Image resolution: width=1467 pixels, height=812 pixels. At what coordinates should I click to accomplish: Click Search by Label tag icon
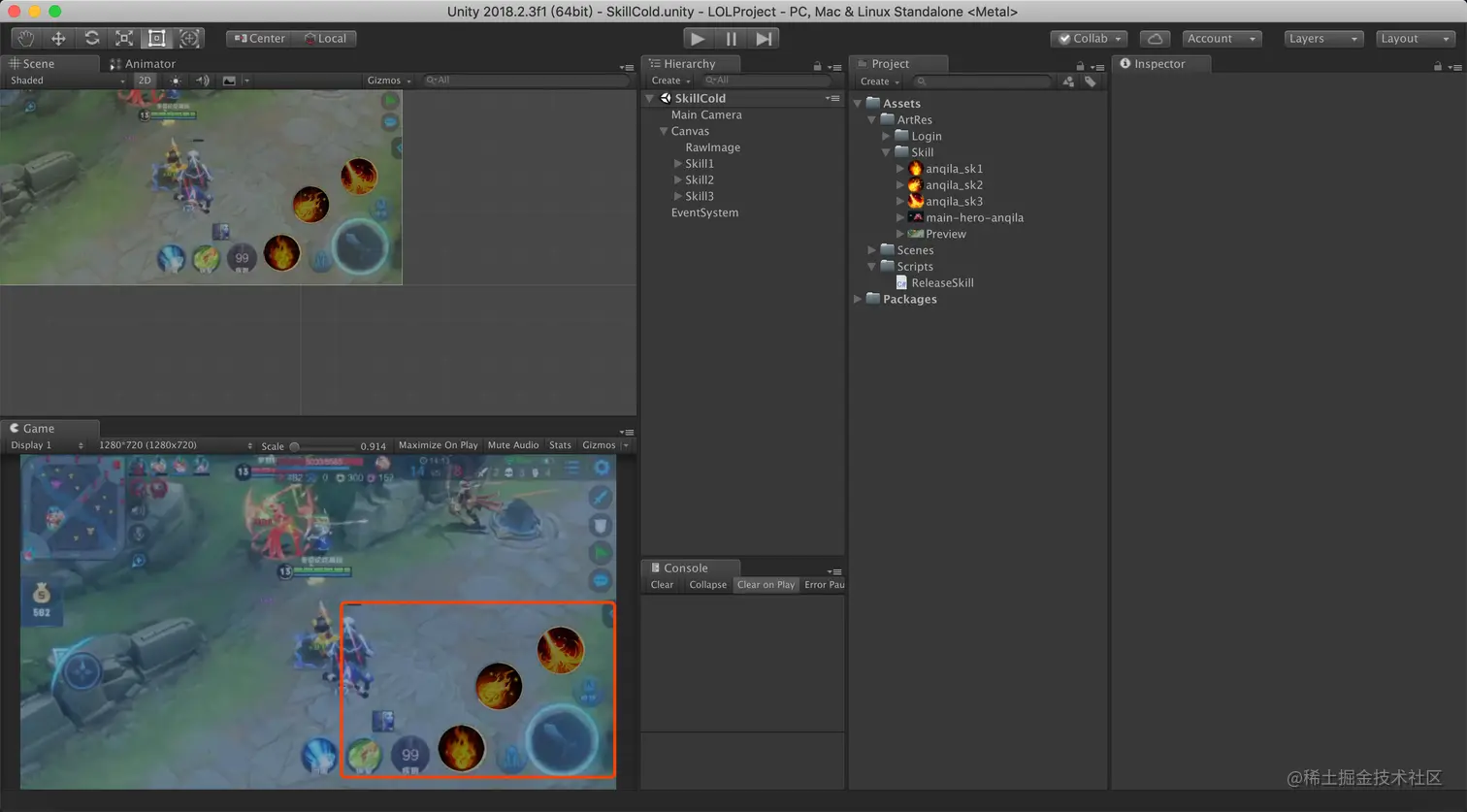coord(1091,81)
